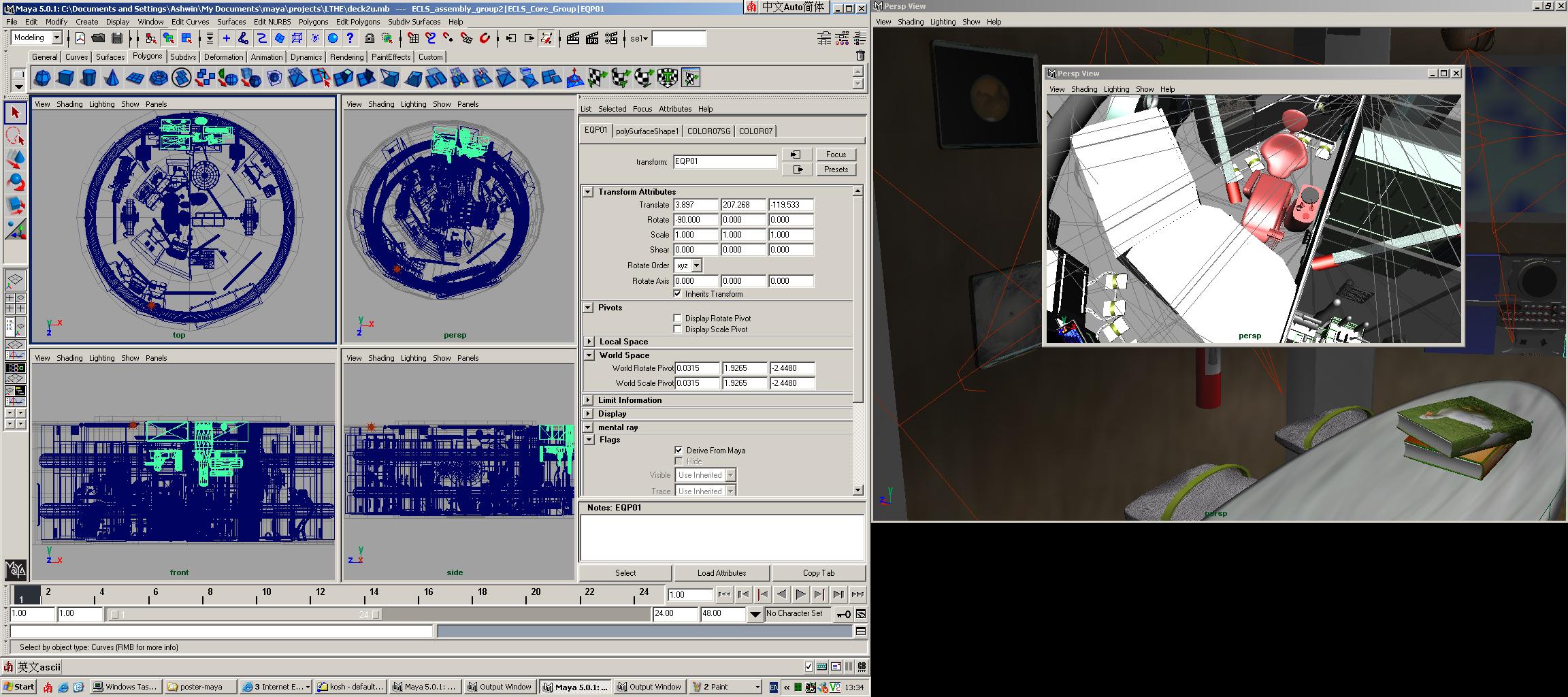Click the Save scene disk icon
Viewport: 1568px width, 697px height.
[x=117, y=38]
